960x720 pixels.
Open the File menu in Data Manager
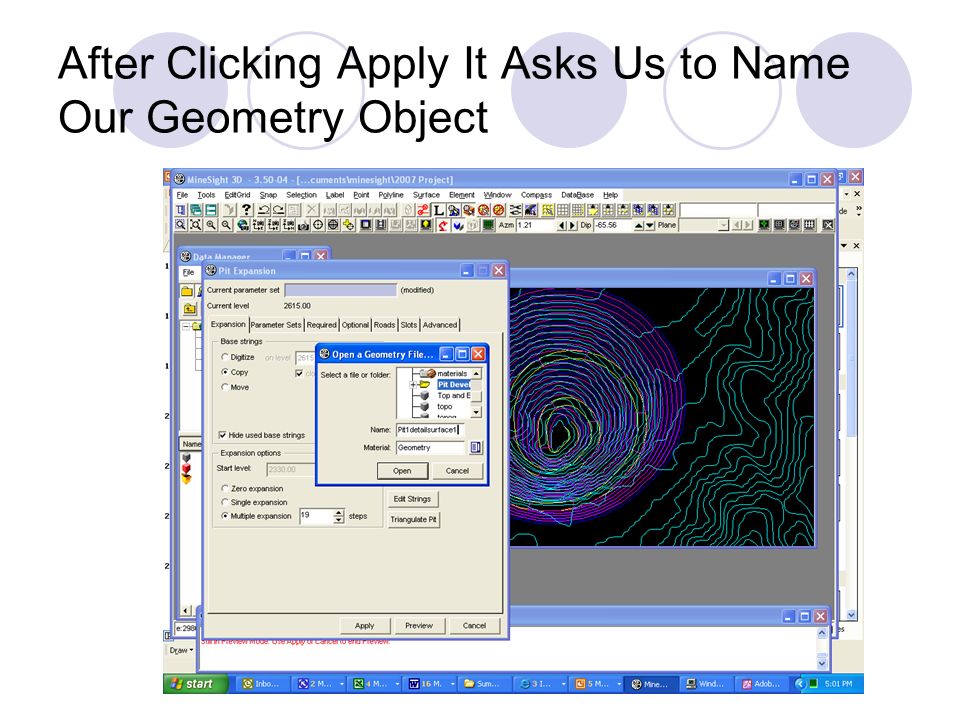tap(189, 272)
